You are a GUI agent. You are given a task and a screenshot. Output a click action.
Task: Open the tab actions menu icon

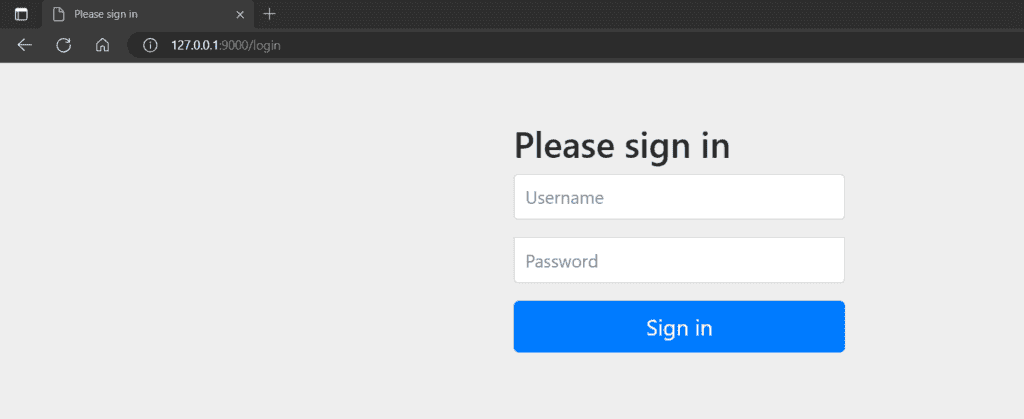coord(21,14)
